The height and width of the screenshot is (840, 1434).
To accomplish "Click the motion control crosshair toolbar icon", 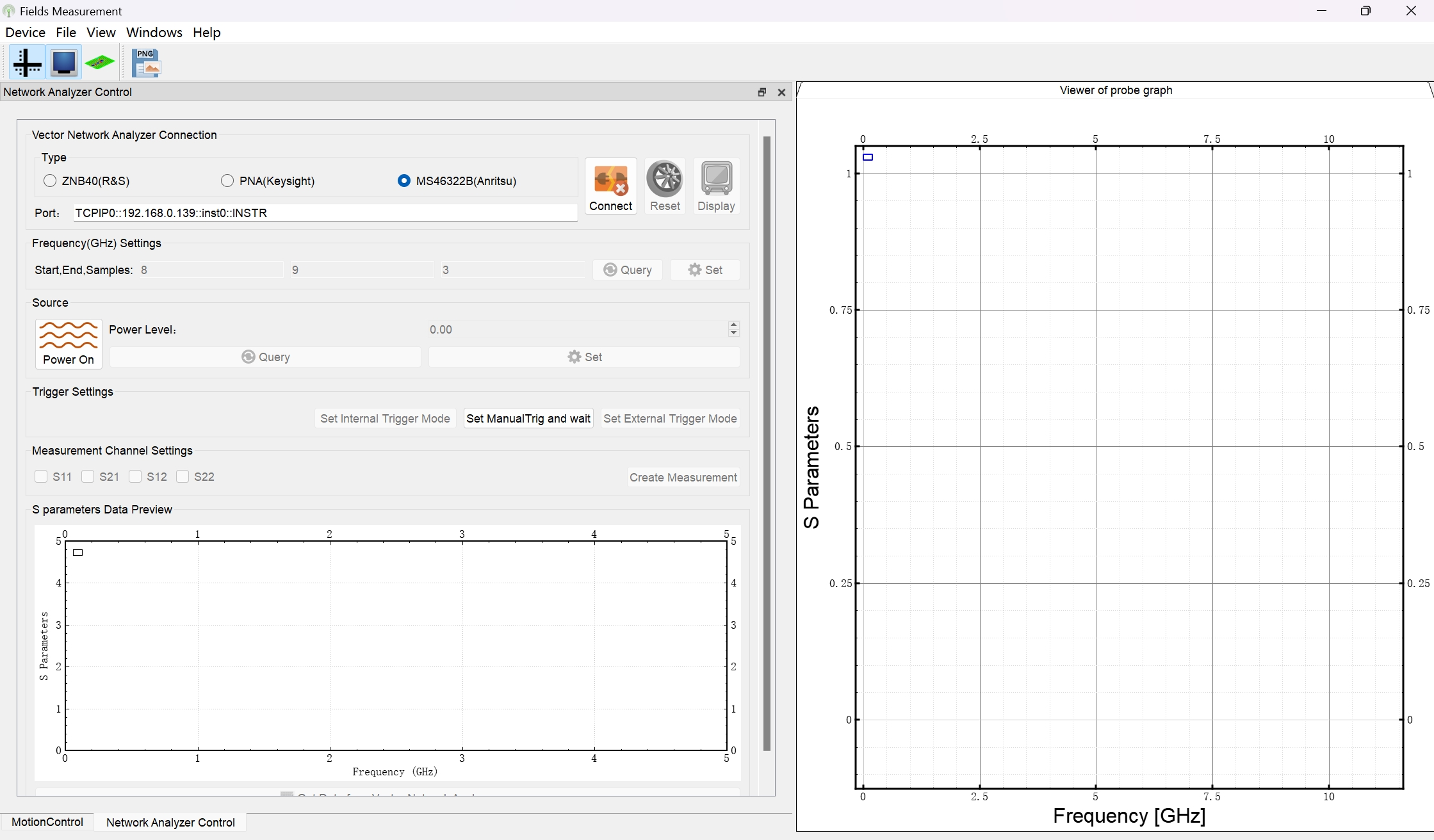I will [28, 63].
